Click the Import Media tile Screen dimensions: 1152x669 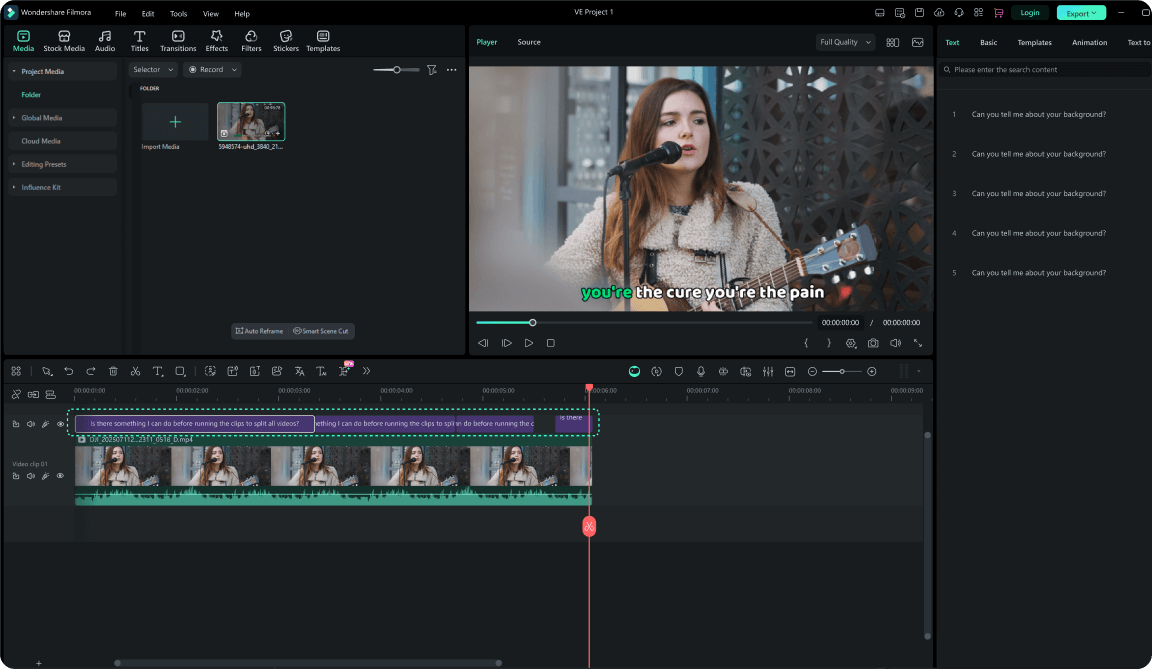175,122
